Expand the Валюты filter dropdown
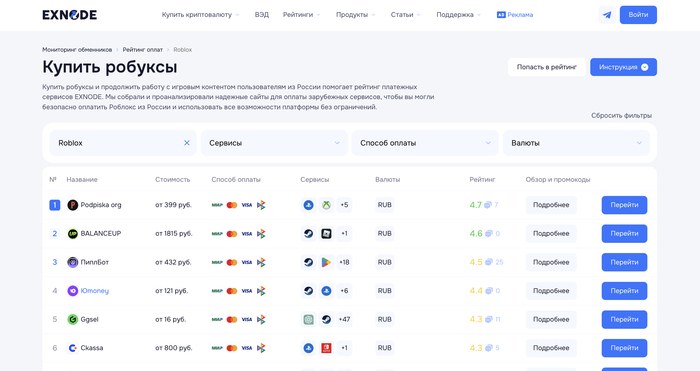 click(576, 143)
